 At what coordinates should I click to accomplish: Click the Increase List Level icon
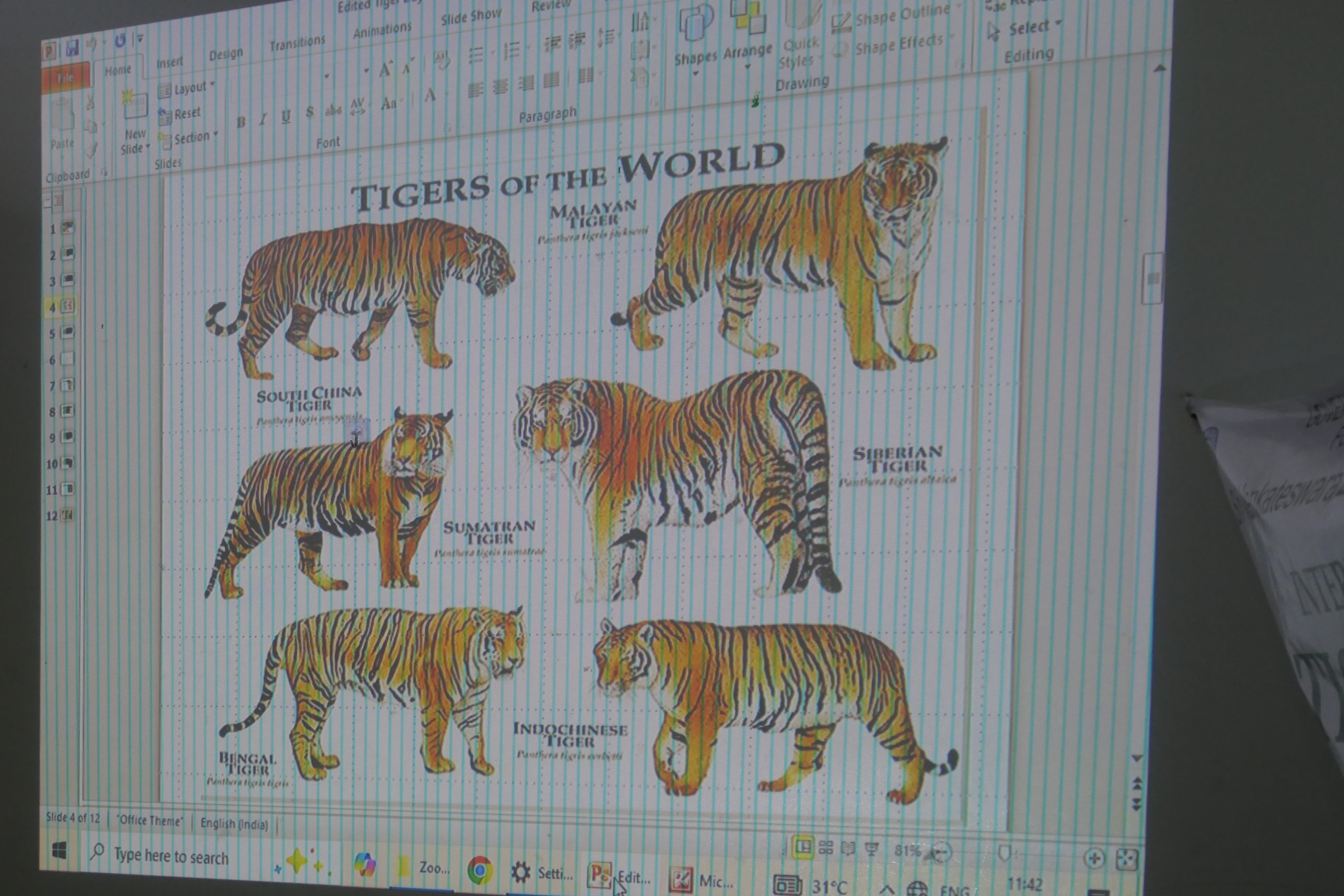(x=577, y=40)
